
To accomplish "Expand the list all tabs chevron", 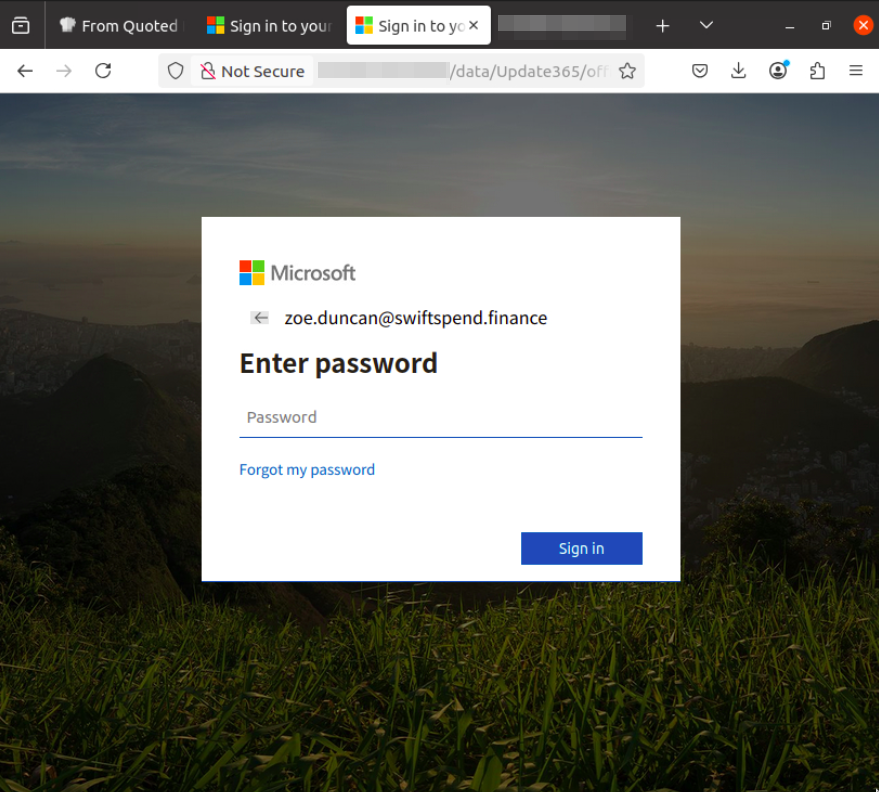I will point(706,25).
